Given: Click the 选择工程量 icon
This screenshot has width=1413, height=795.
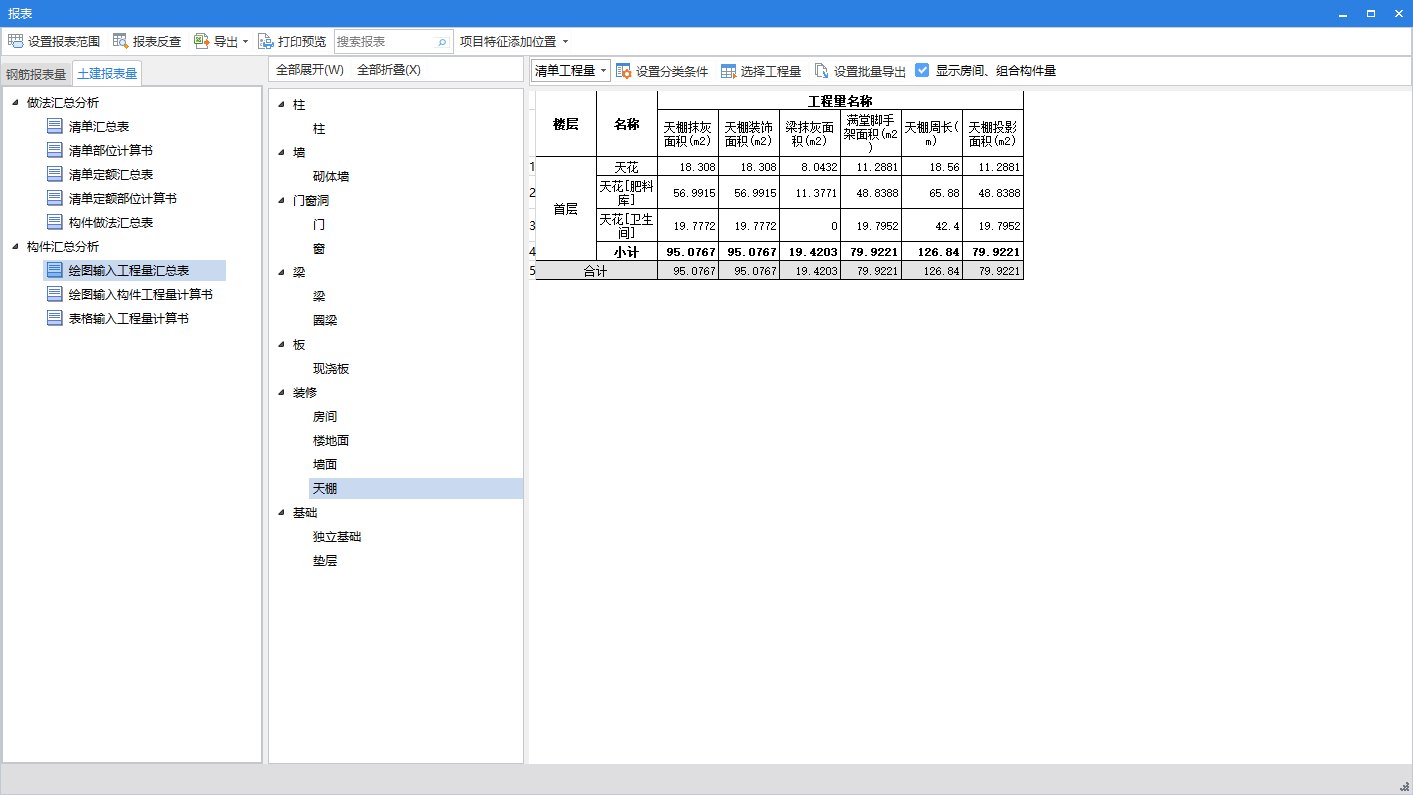Looking at the screenshot, I should point(728,71).
